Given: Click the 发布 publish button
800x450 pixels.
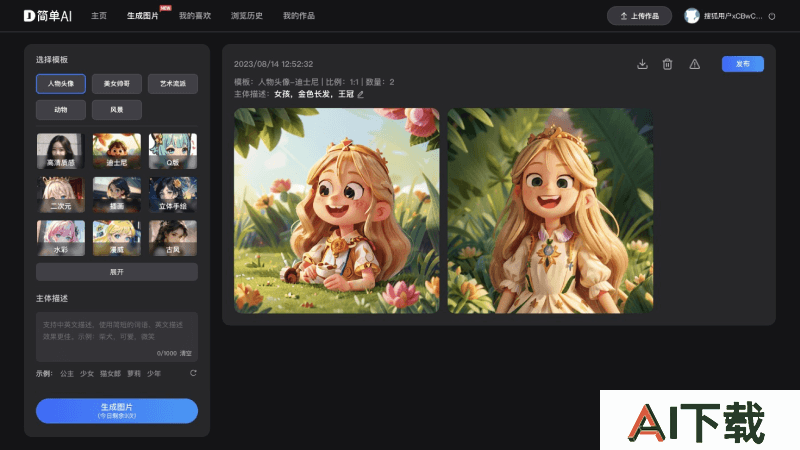Looking at the screenshot, I should (x=742, y=64).
